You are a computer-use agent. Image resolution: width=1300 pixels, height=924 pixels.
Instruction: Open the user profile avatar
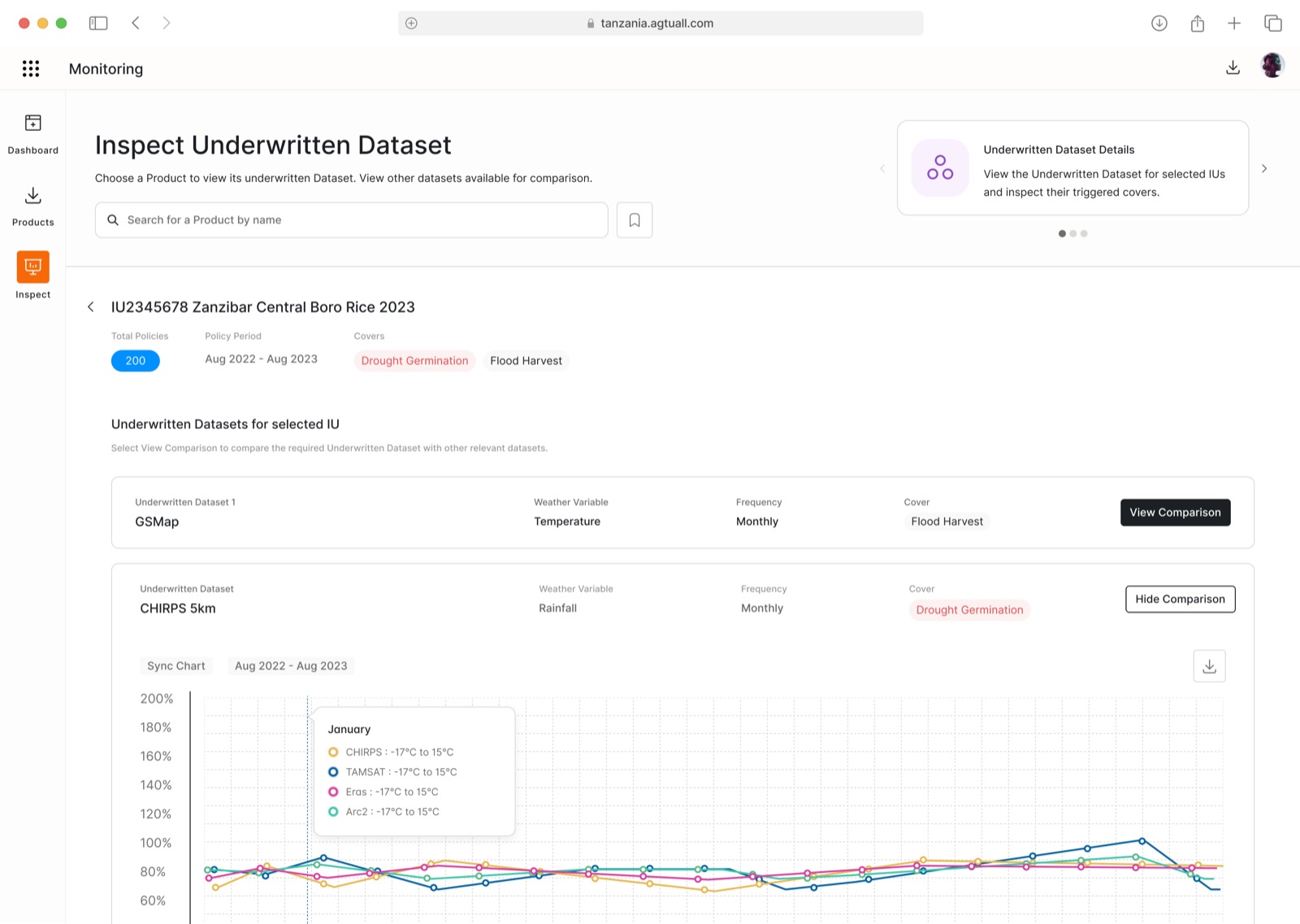pos(1272,65)
